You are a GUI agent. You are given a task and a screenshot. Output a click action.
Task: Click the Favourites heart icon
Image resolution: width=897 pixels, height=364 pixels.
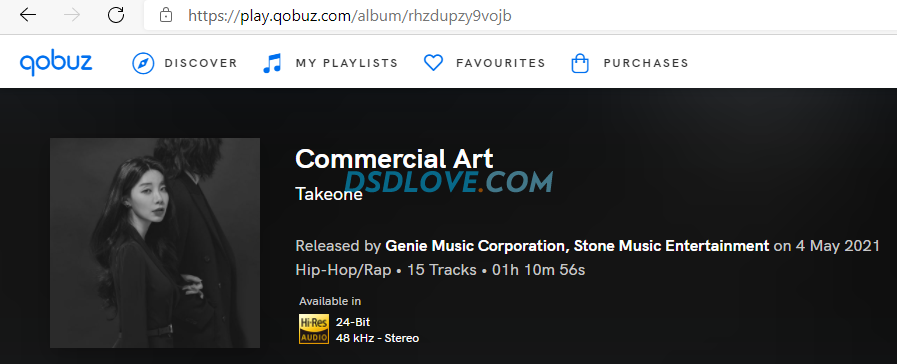[x=434, y=63]
